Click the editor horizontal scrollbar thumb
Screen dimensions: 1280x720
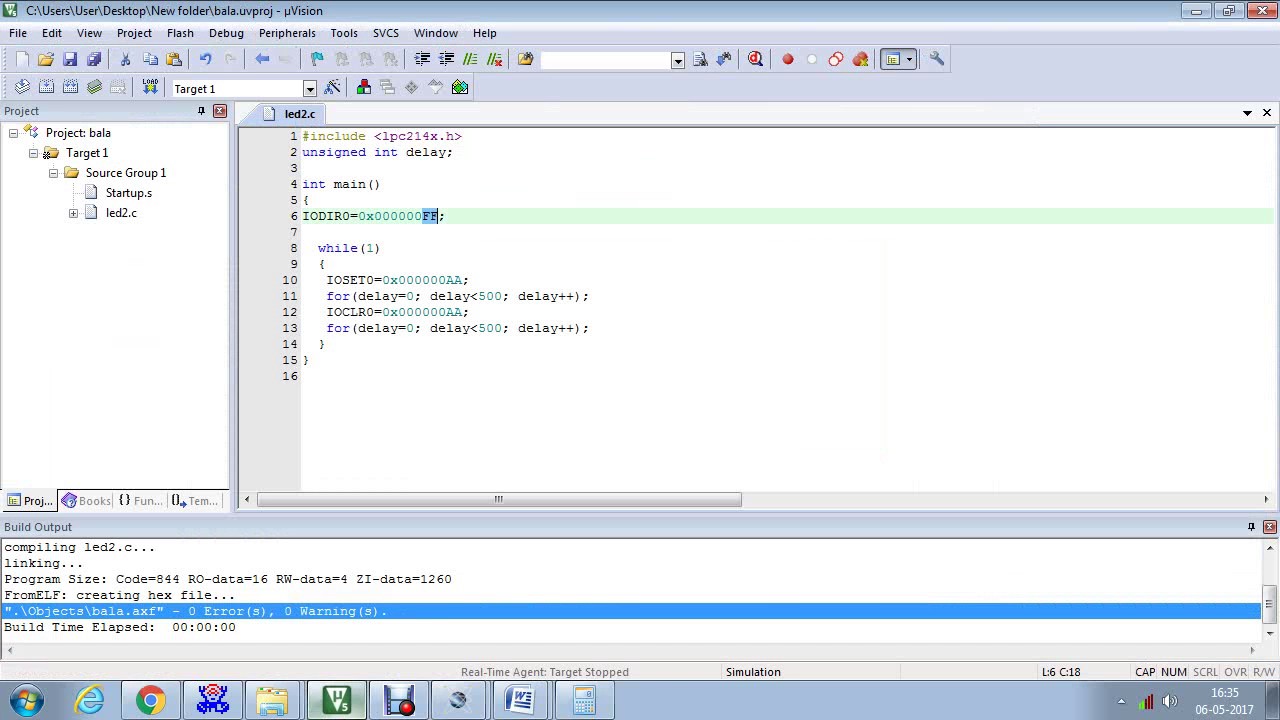(499, 500)
